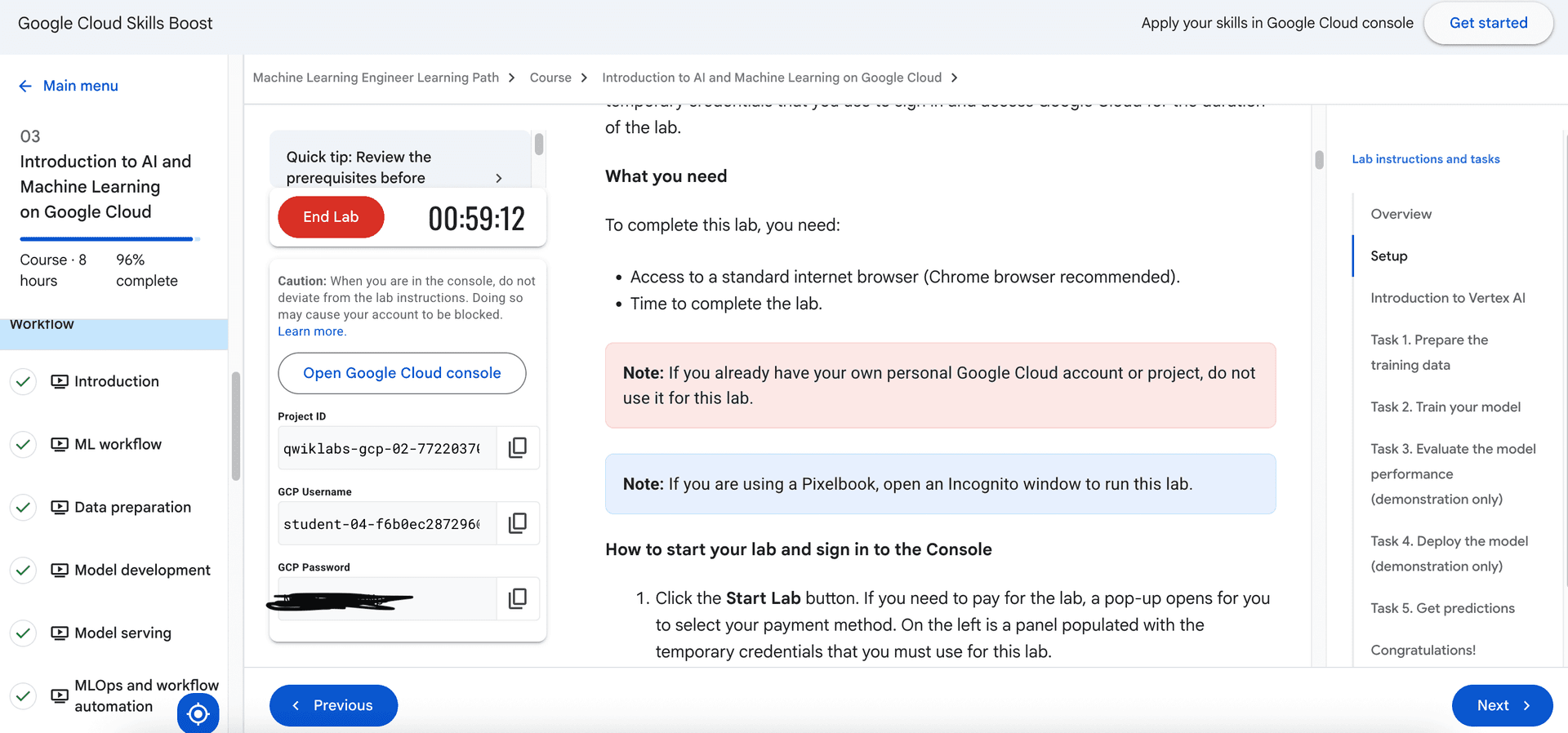This screenshot has width=1568, height=733.
Task: Jump to Task 5. Get predictions
Action: tap(1442, 608)
